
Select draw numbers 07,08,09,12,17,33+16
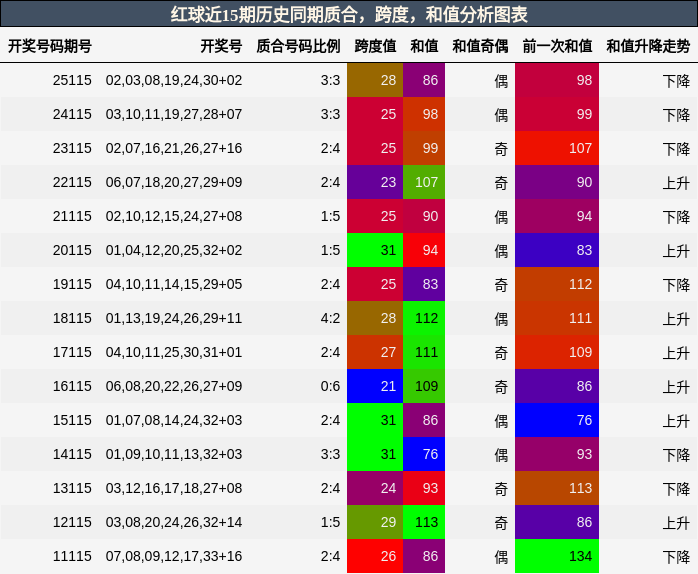(x=174, y=556)
